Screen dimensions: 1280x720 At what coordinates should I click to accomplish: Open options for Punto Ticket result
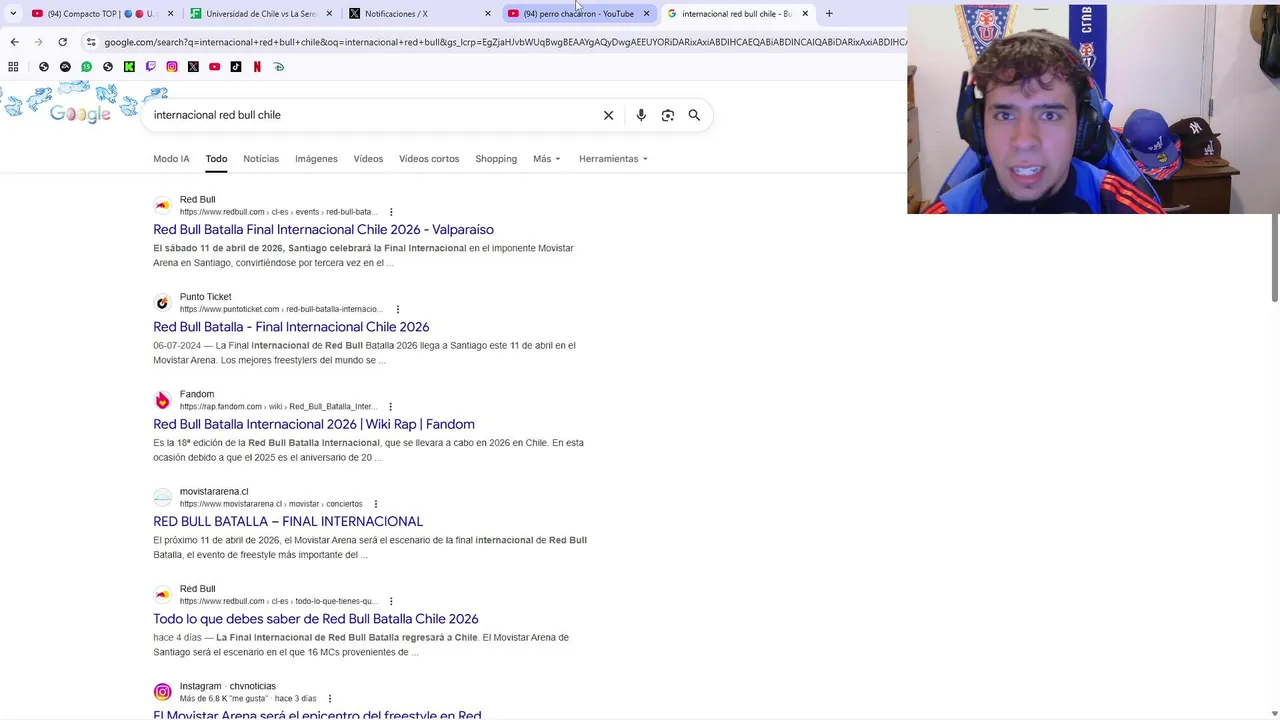398,309
